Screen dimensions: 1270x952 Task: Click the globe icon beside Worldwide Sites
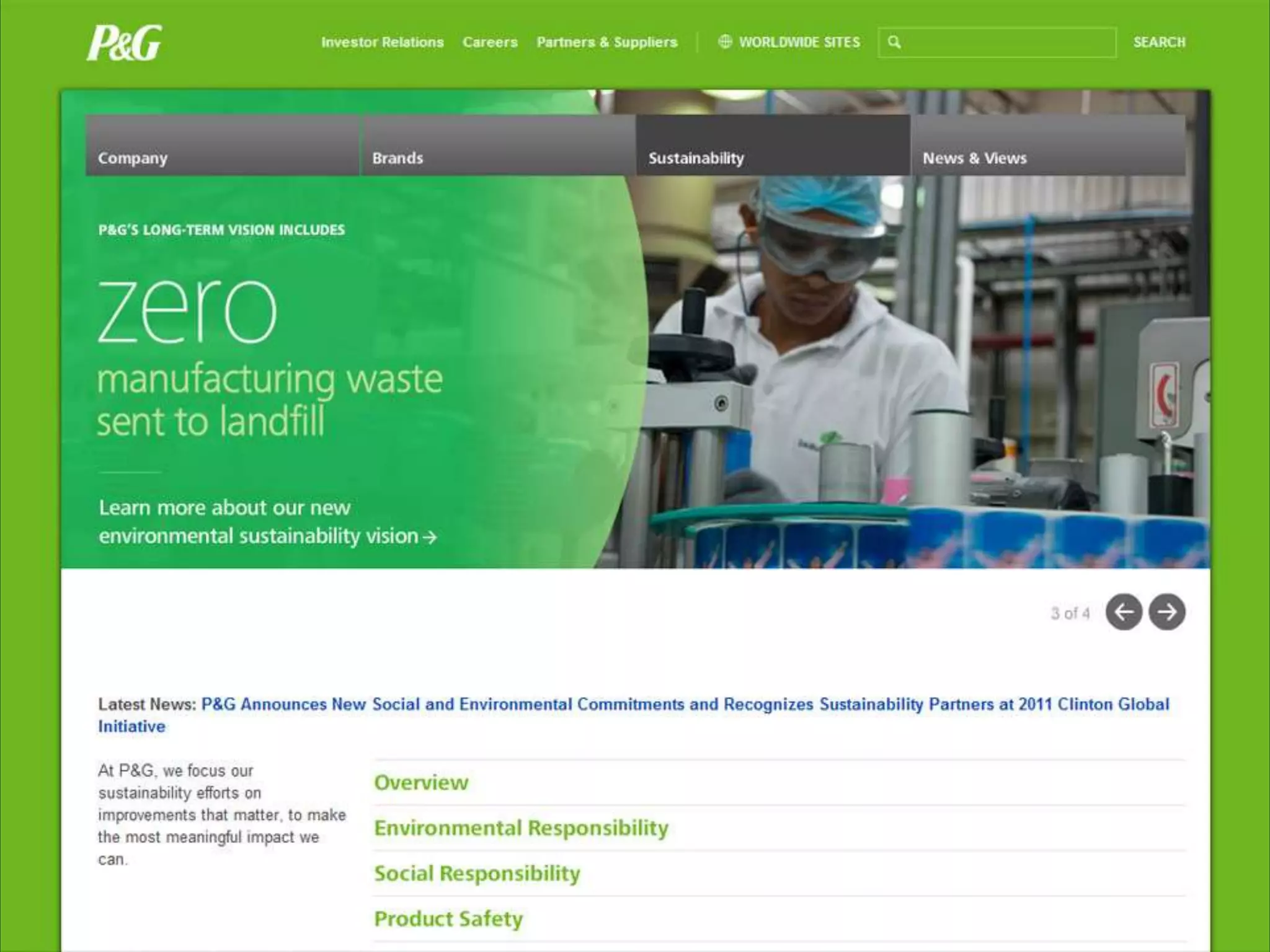[x=724, y=42]
